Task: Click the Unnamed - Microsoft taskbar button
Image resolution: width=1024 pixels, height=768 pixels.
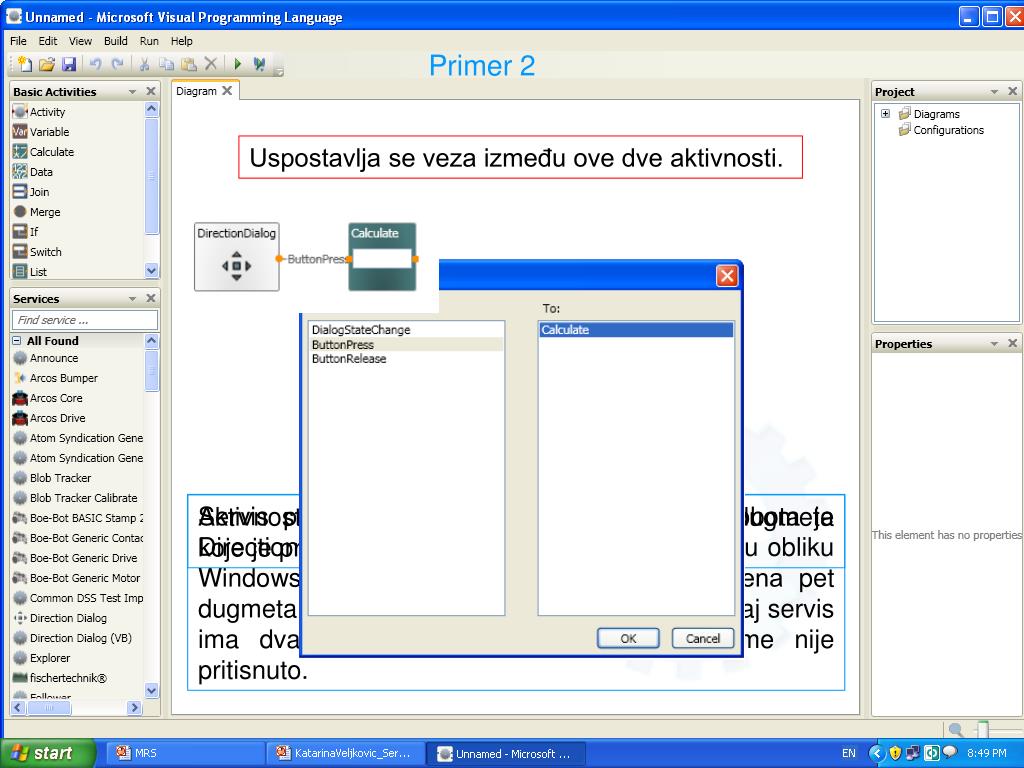Action: 505,753
